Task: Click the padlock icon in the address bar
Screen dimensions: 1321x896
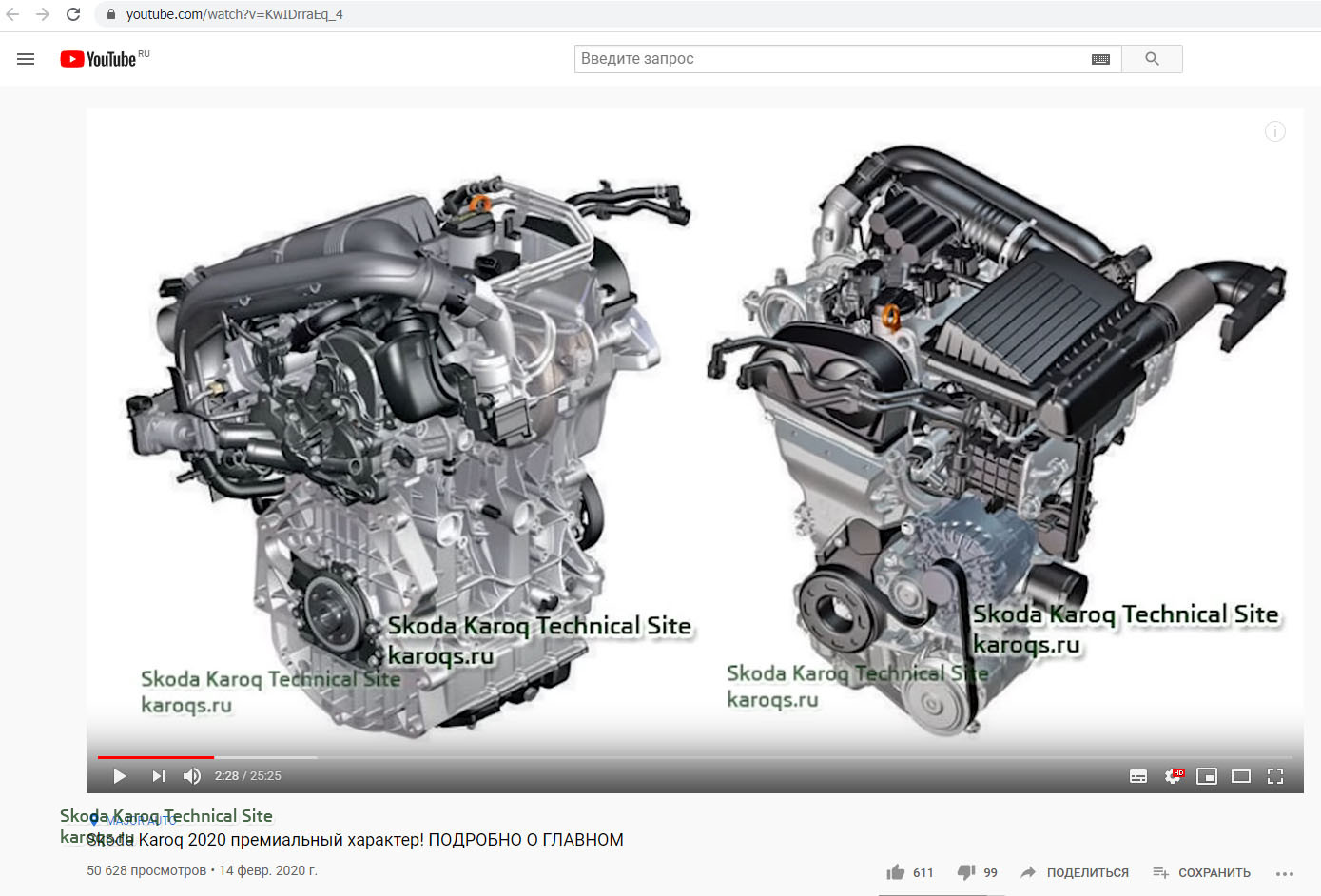Action: (111, 14)
